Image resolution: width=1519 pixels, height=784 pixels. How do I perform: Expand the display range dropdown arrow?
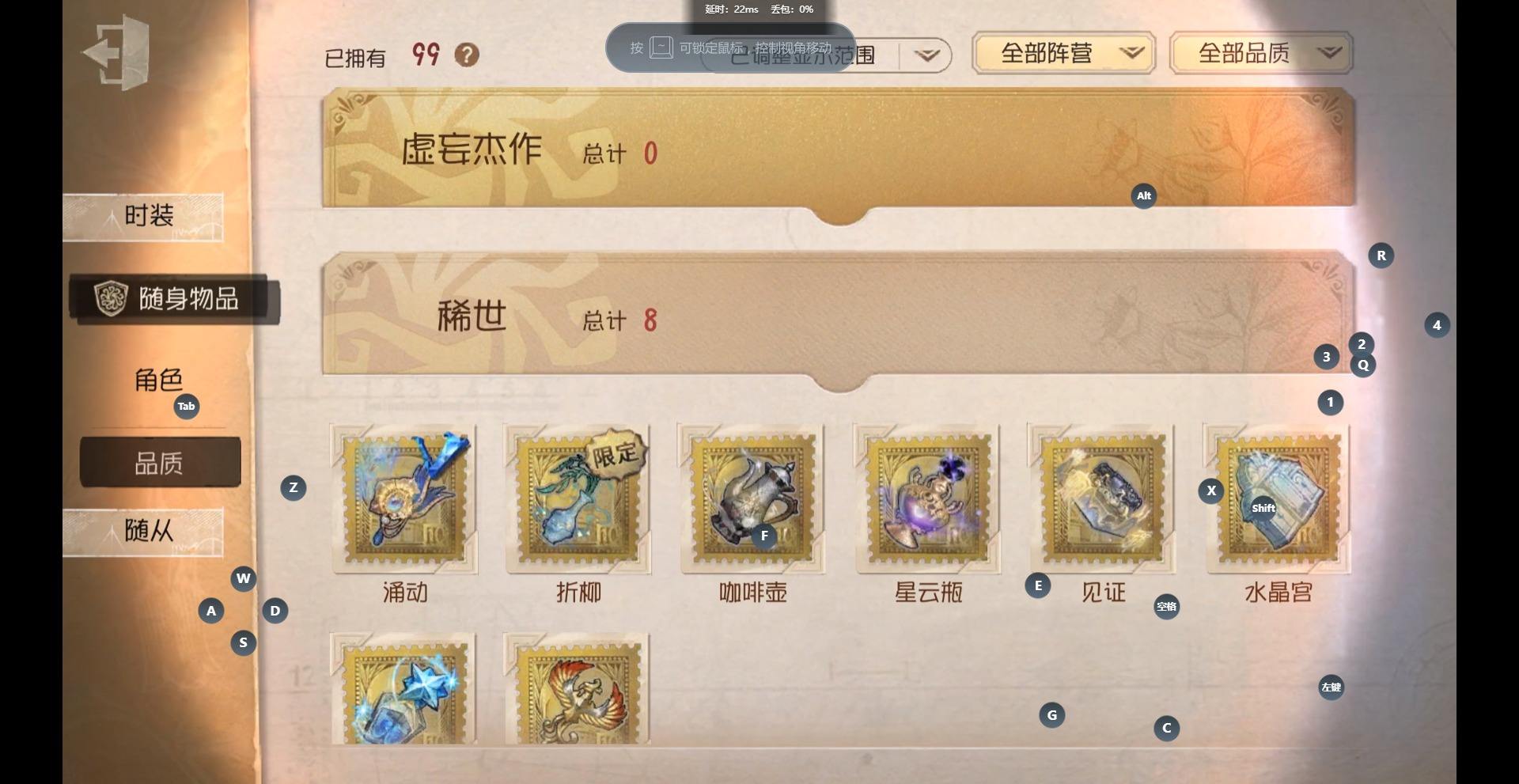click(x=926, y=55)
